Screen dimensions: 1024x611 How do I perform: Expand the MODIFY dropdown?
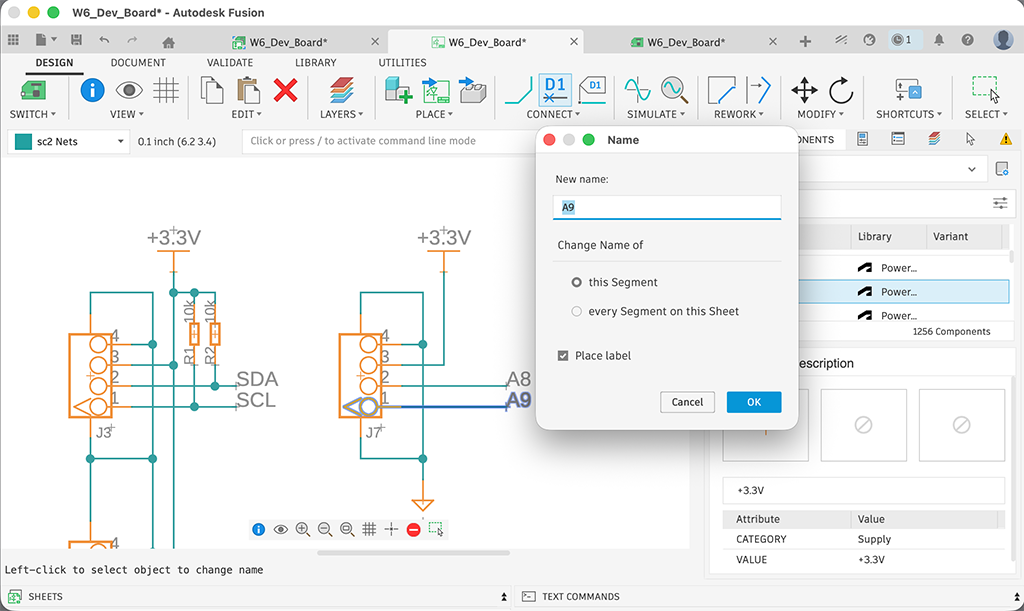pos(820,114)
